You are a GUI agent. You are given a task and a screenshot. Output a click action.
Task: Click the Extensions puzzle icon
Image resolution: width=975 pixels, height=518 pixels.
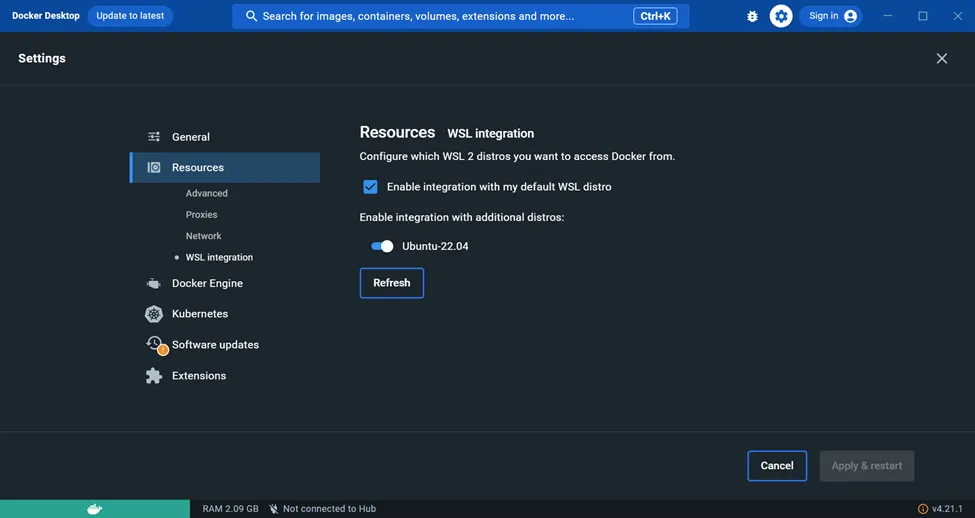point(154,376)
